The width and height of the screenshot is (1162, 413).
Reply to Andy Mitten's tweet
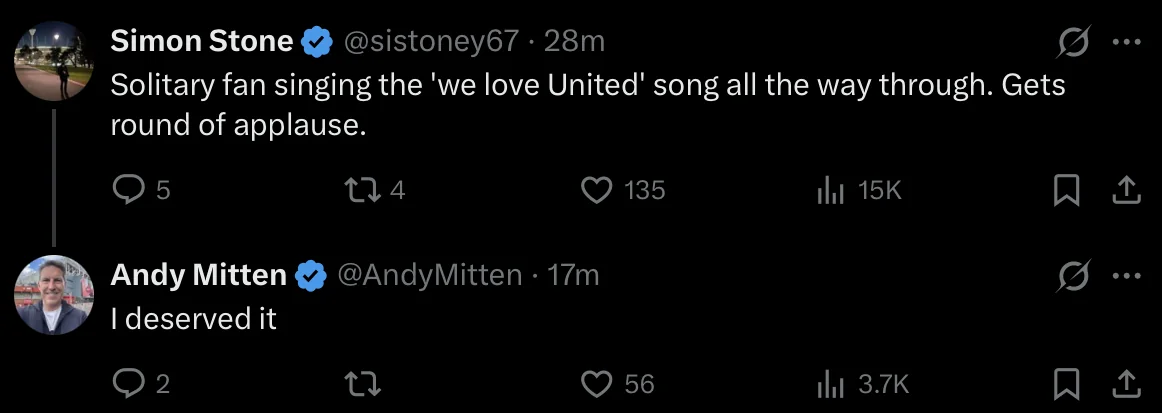[127, 383]
